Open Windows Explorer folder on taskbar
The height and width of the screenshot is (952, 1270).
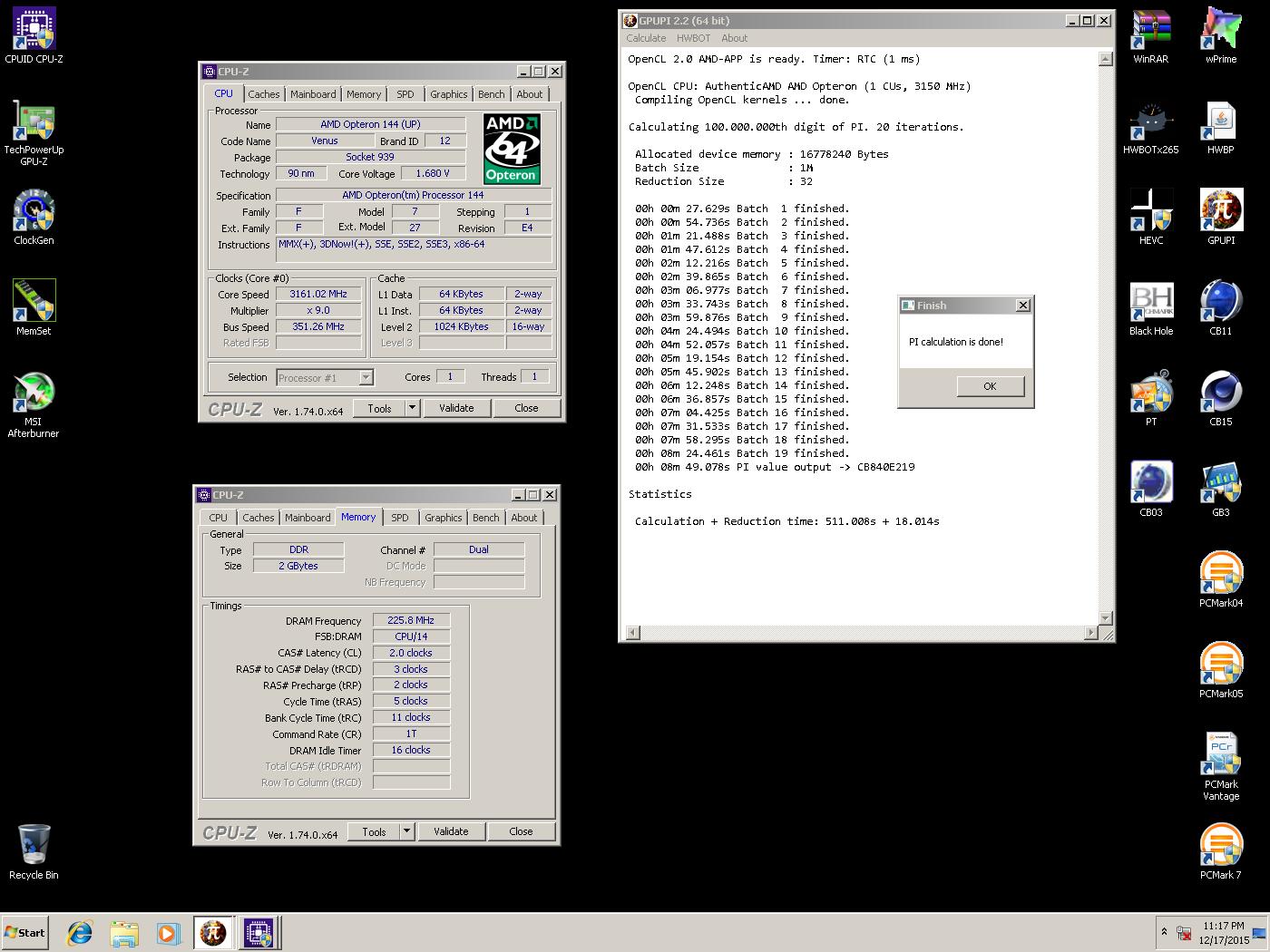[124, 932]
